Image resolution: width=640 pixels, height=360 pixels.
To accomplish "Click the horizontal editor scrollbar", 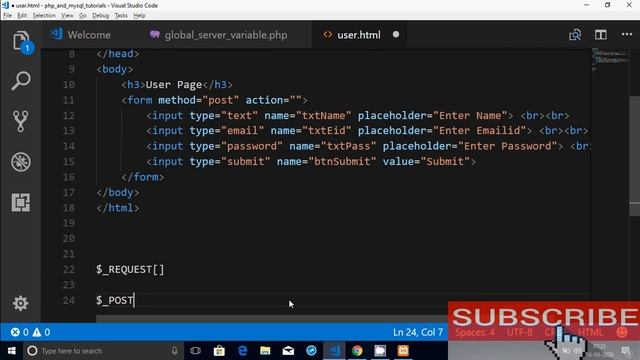I will click(272, 318).
